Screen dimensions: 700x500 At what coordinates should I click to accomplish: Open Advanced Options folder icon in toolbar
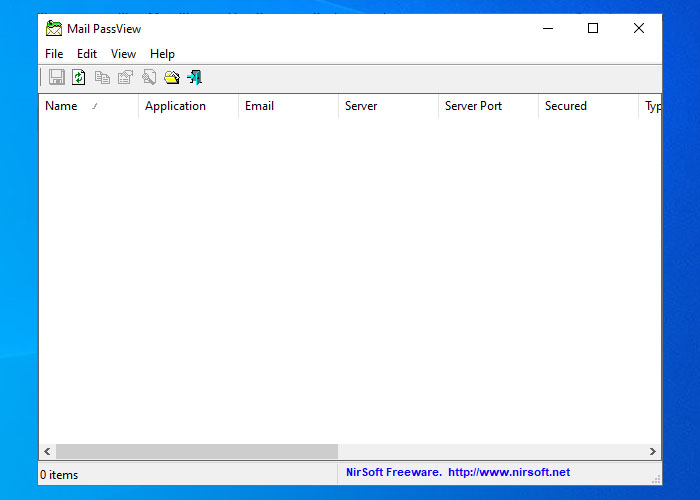[x=172, y=78]
